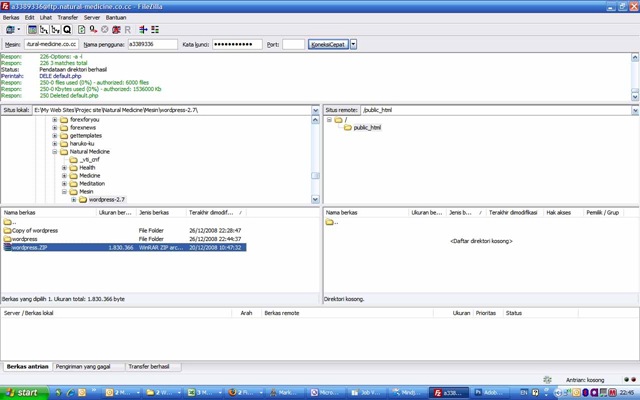
Task: Select public_html in the remote tree
Action: click(x=367, y=127)
